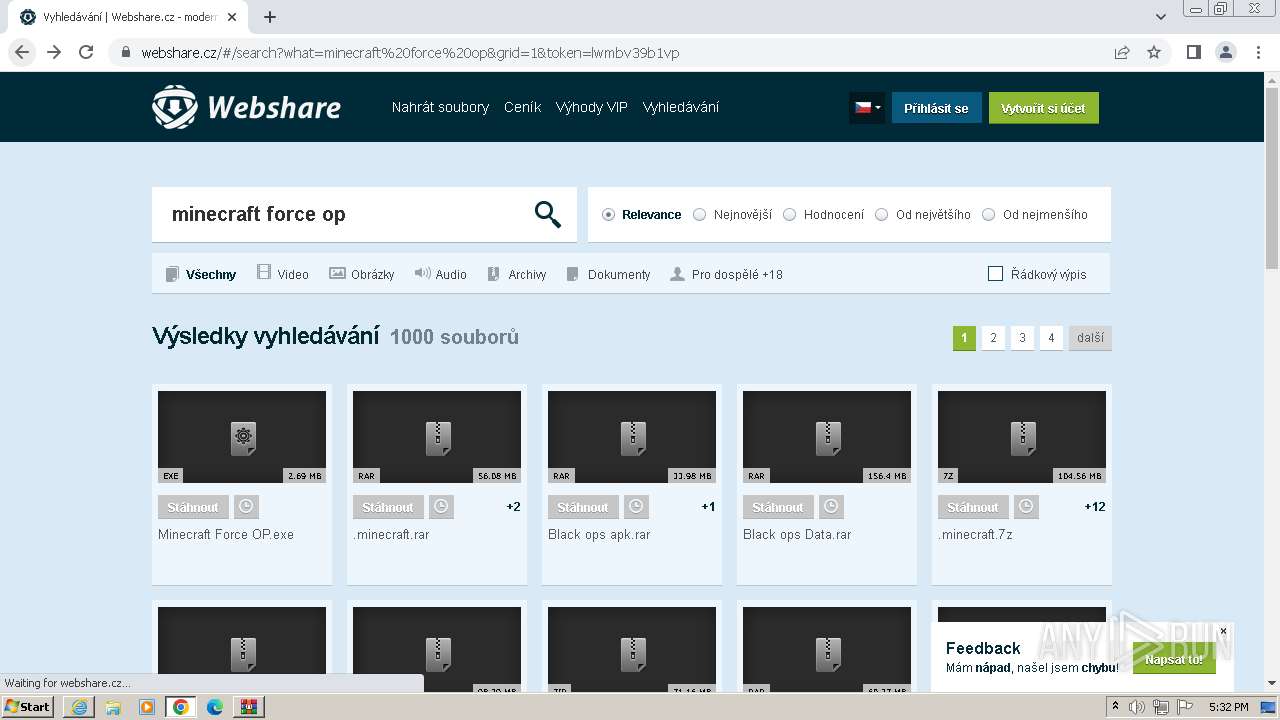Filter by Pro dospělé +18
Image resolution: width=1280 pixels, height=720 pixels.
726,274
